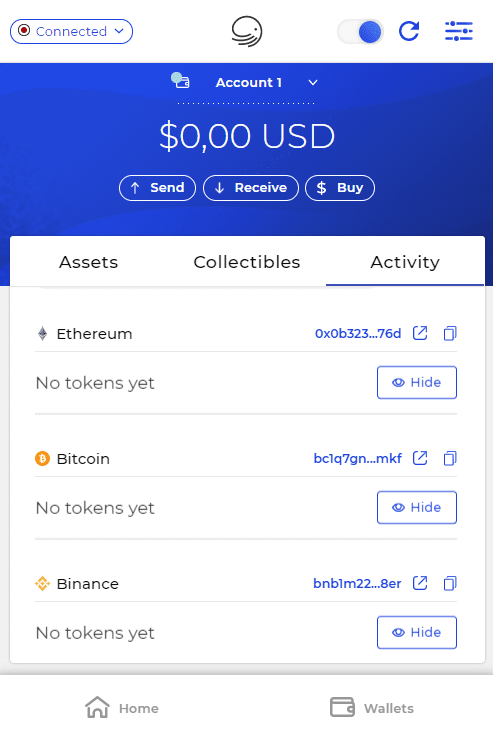The height and width of the screenshot is (734, 493).
Task: Open Binance address in external explorer
Action: pos(420,583)
